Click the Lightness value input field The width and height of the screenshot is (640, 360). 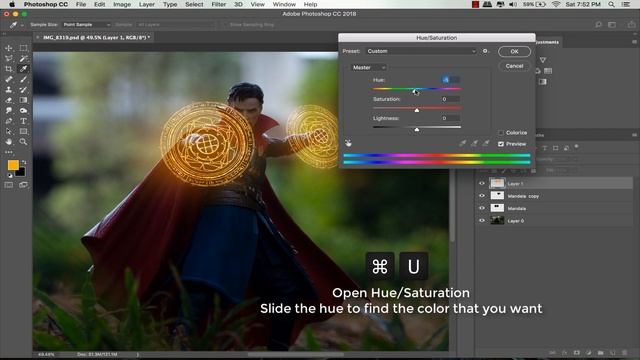(451, 118)
